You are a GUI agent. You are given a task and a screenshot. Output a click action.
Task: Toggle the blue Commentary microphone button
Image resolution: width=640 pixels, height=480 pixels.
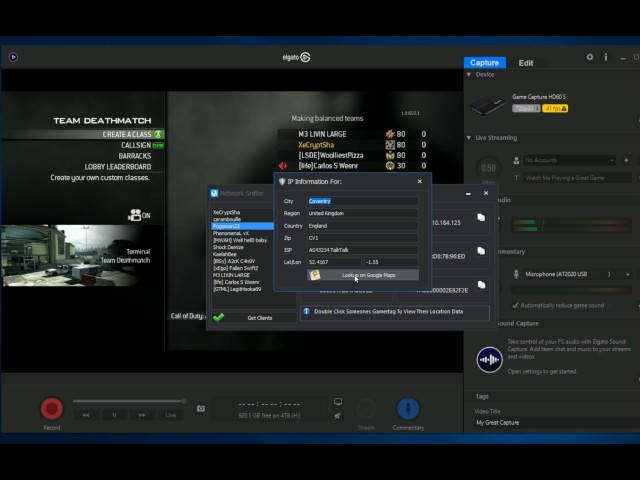pyautogui.click(x=408, y=408)
